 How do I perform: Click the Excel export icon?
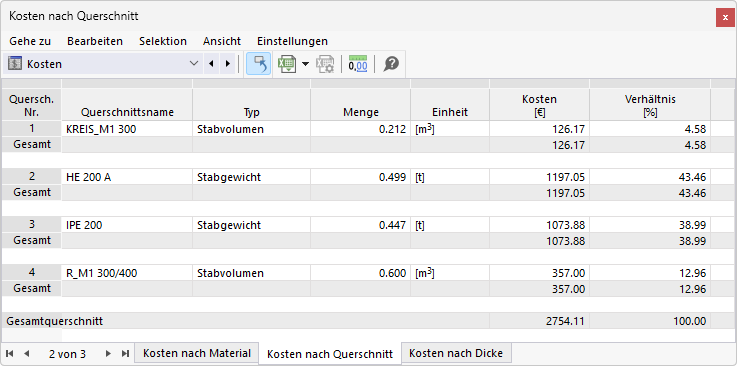[x=287, y=63]
